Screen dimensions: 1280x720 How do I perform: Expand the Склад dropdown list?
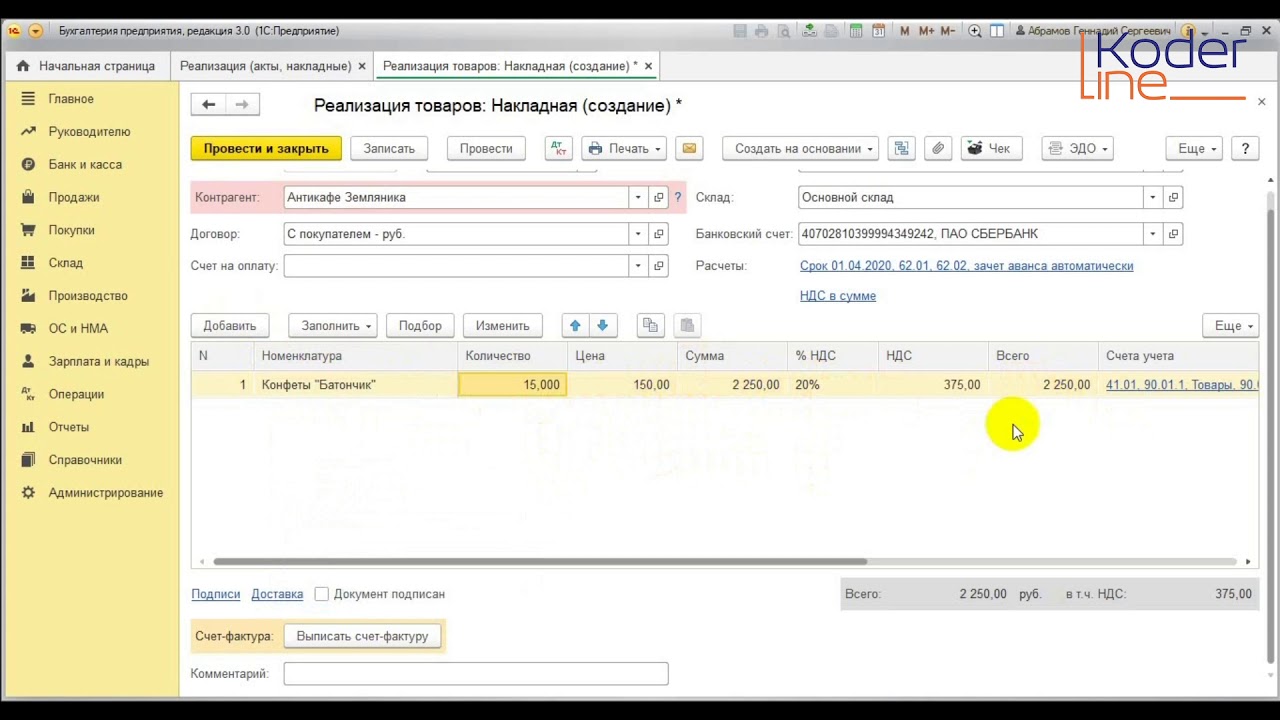1152,198
